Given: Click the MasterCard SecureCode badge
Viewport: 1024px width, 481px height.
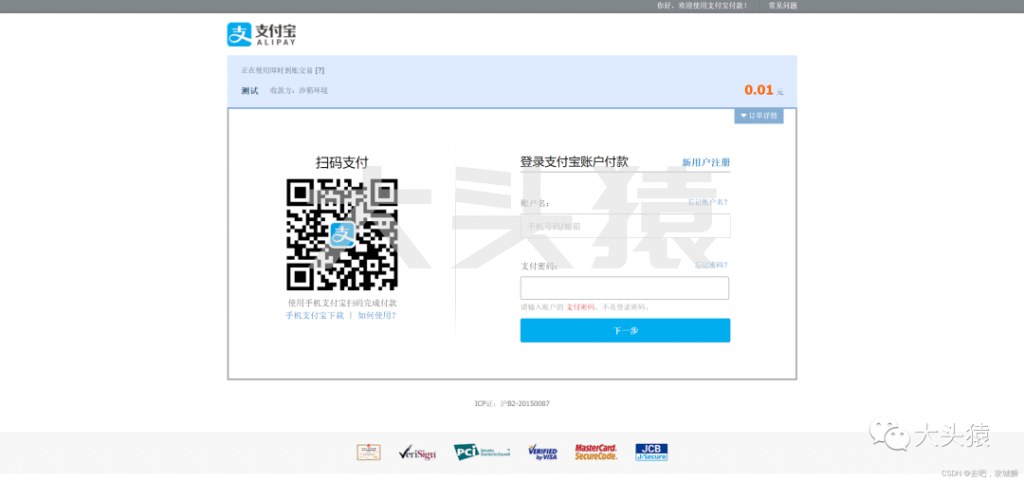Looking at the screenshot, I should (x=596, y=452).
